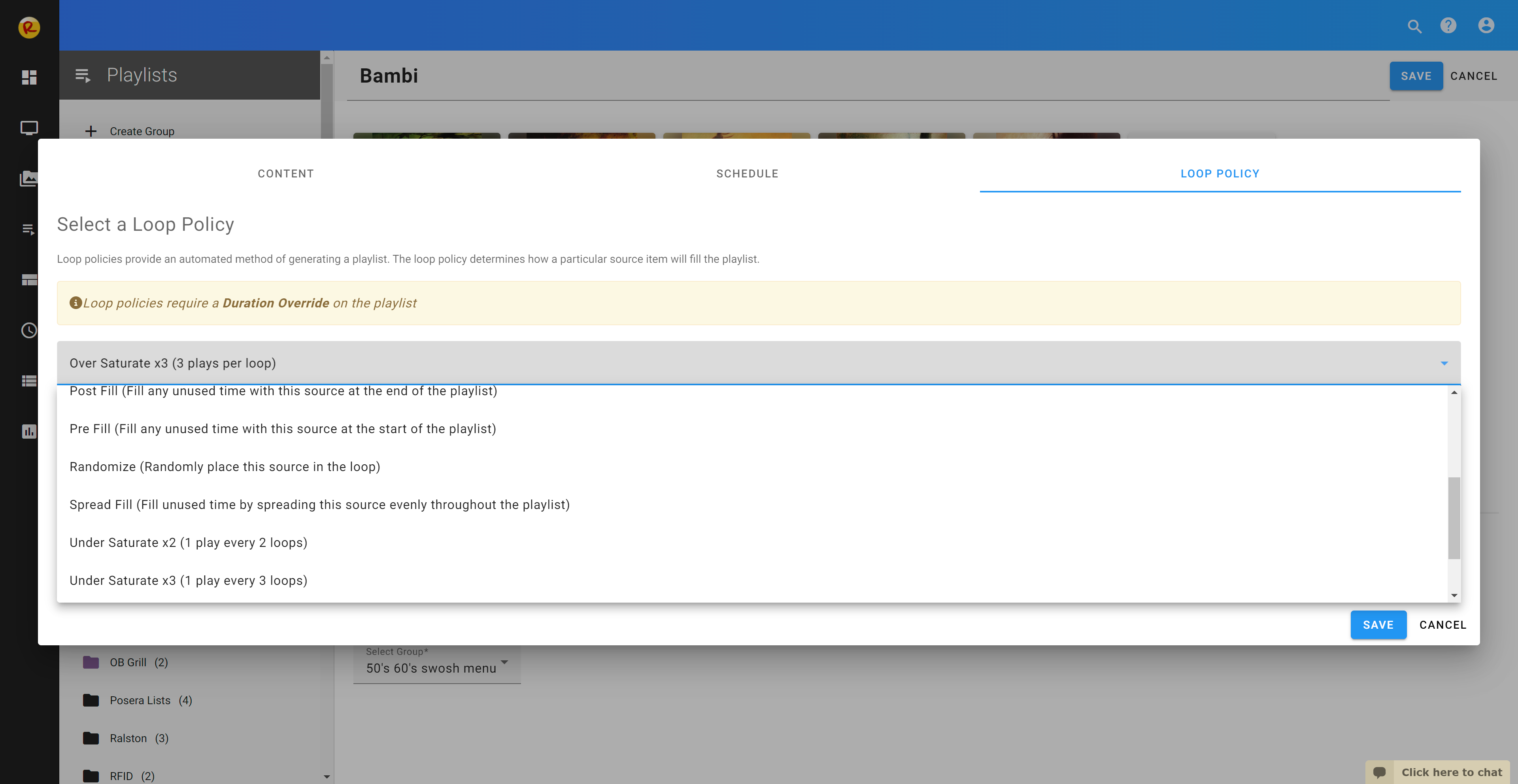Collapse the Over Saturate x3 loop policy dropdown
1518x784 pixels.
[x=1444, y=364]
